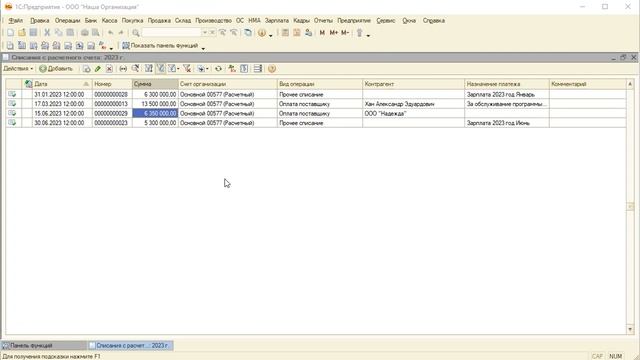Close the inner Списания с расчетного счета window
The height and width of the screenshot is (360, 640).
point(633,58)
